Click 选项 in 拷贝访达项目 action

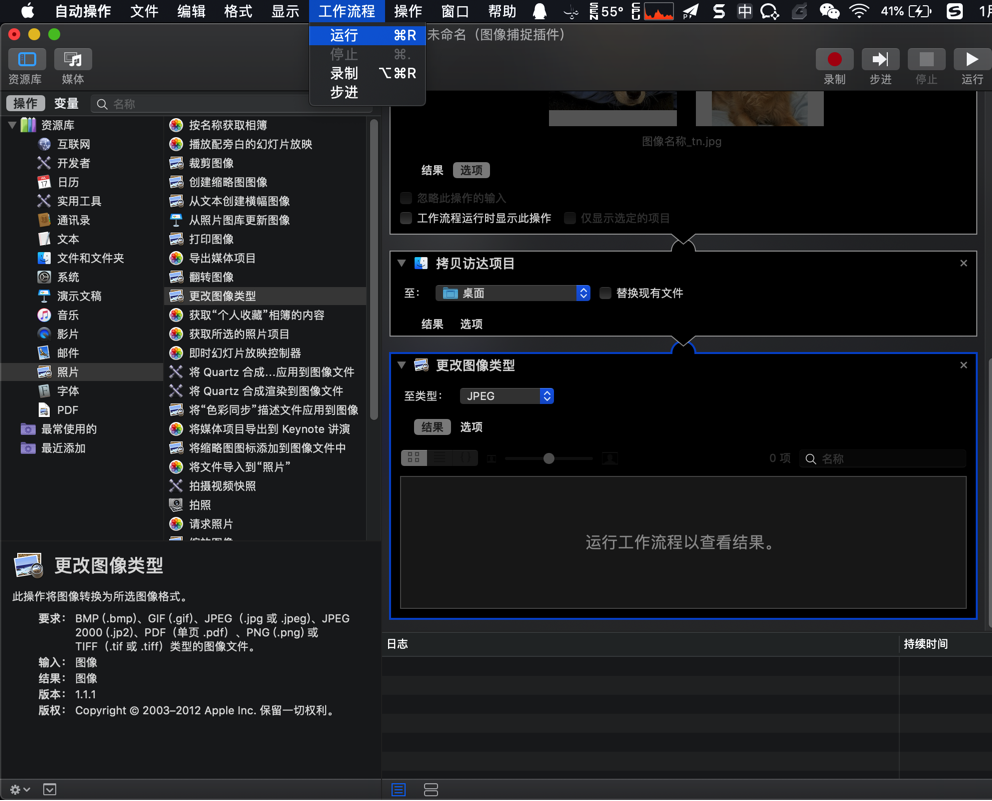point(471,324)
